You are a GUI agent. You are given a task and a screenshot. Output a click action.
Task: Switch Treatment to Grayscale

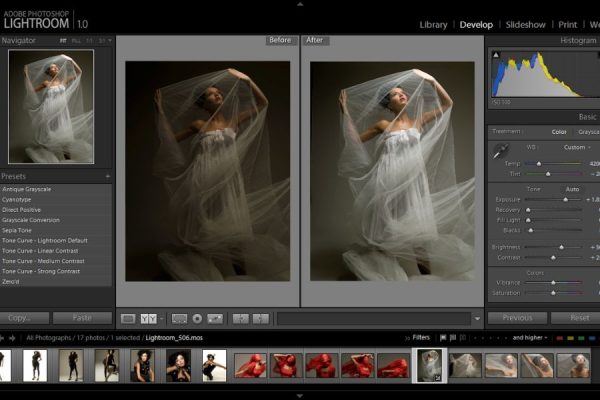pyautogui.click(x=588, y=131)
